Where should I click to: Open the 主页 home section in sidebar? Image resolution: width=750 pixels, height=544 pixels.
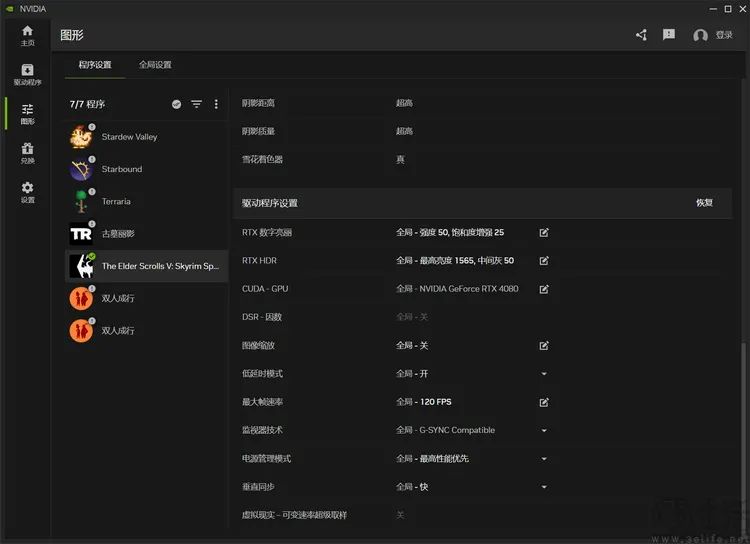tap(27, 35)
